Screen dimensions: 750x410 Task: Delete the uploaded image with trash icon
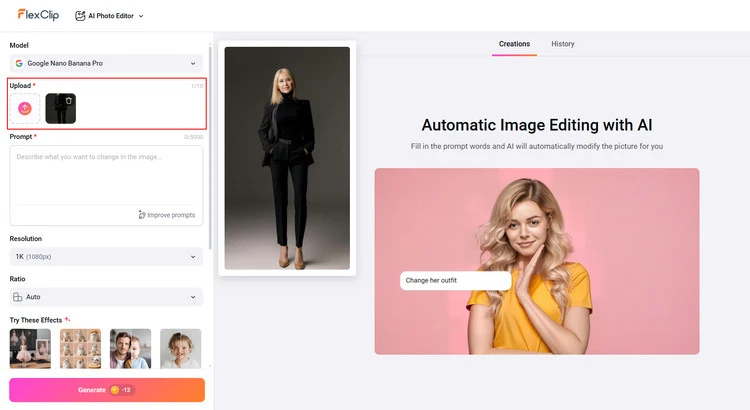pyautogui.click(x=68, y=101)
